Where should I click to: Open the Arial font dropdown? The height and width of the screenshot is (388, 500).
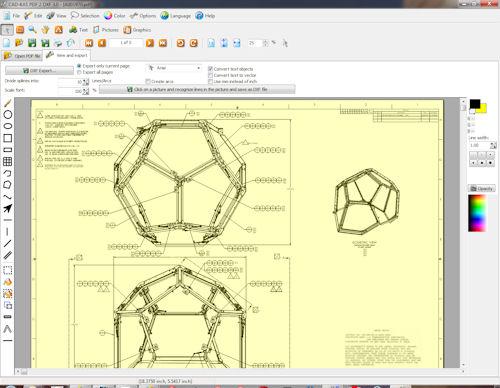[174, 68]
